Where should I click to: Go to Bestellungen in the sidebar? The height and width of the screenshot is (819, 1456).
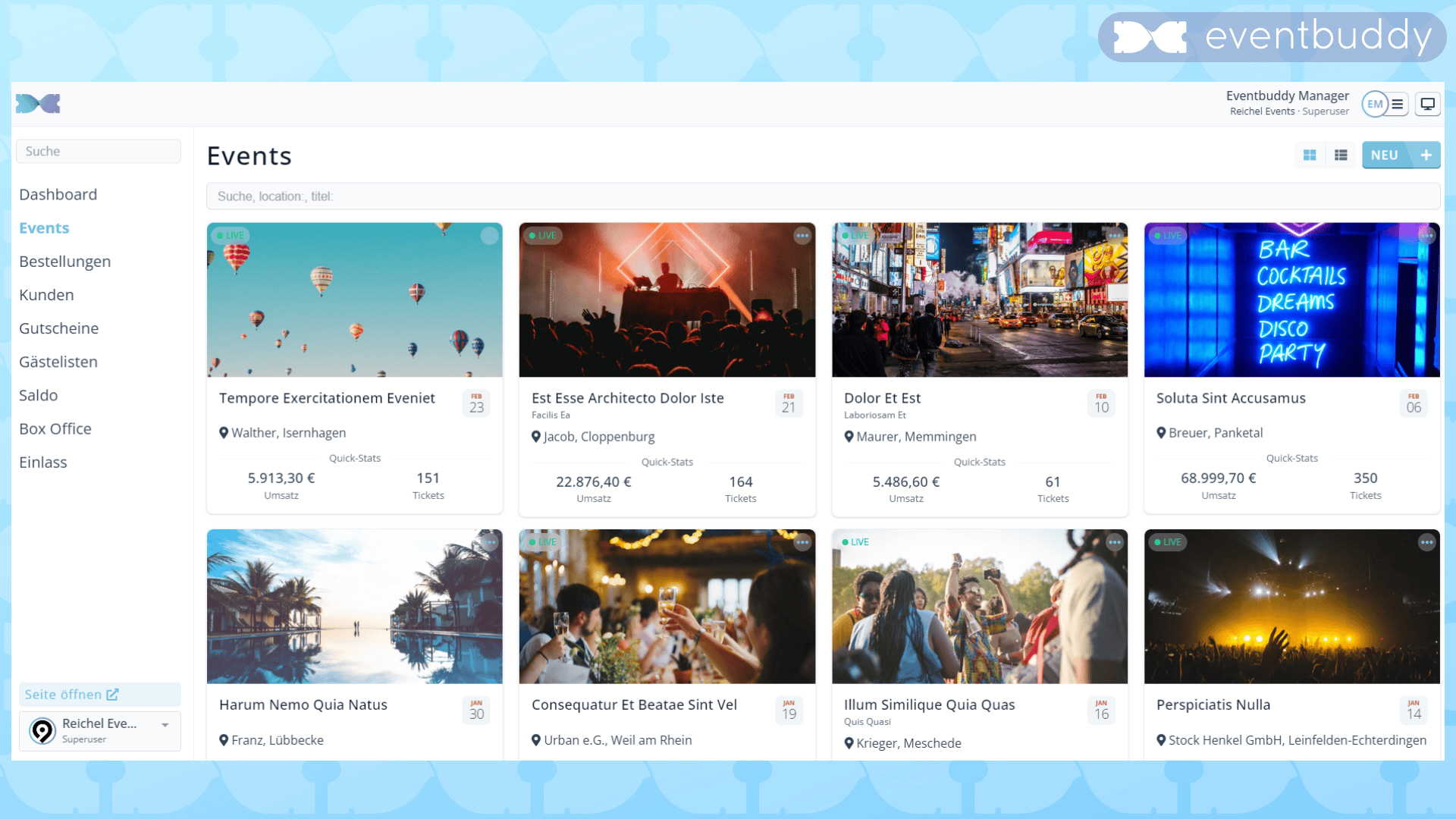click(x=64, y=262)
